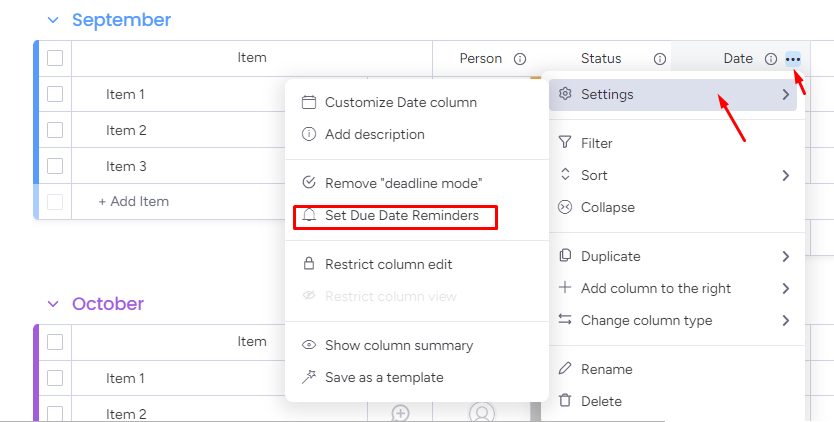Click the Person column info icon
This screenshot has height=422, width=834.
tap(520, 59)
